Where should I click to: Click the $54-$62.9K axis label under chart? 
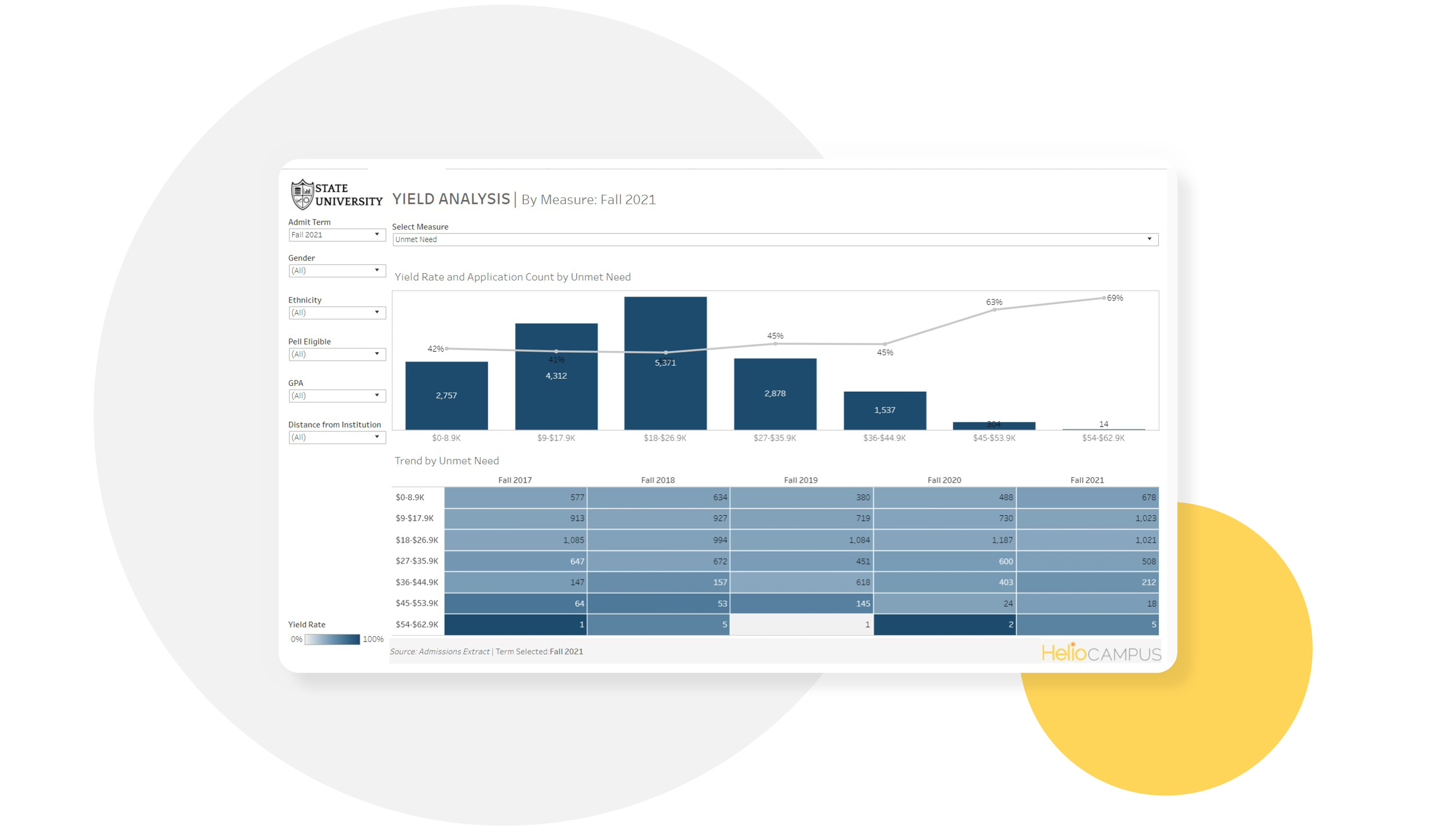pyautogui.click(x=1103, y=438)
